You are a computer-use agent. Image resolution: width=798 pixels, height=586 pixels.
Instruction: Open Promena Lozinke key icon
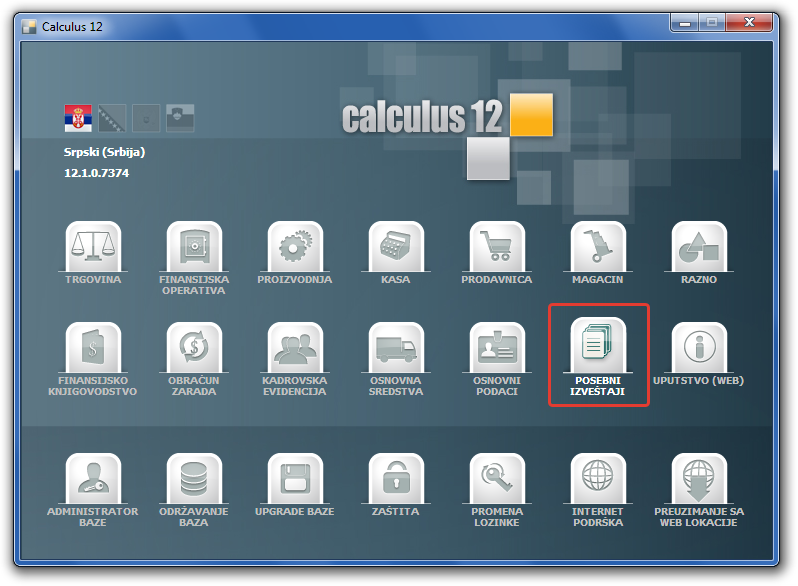pos(497,479)
